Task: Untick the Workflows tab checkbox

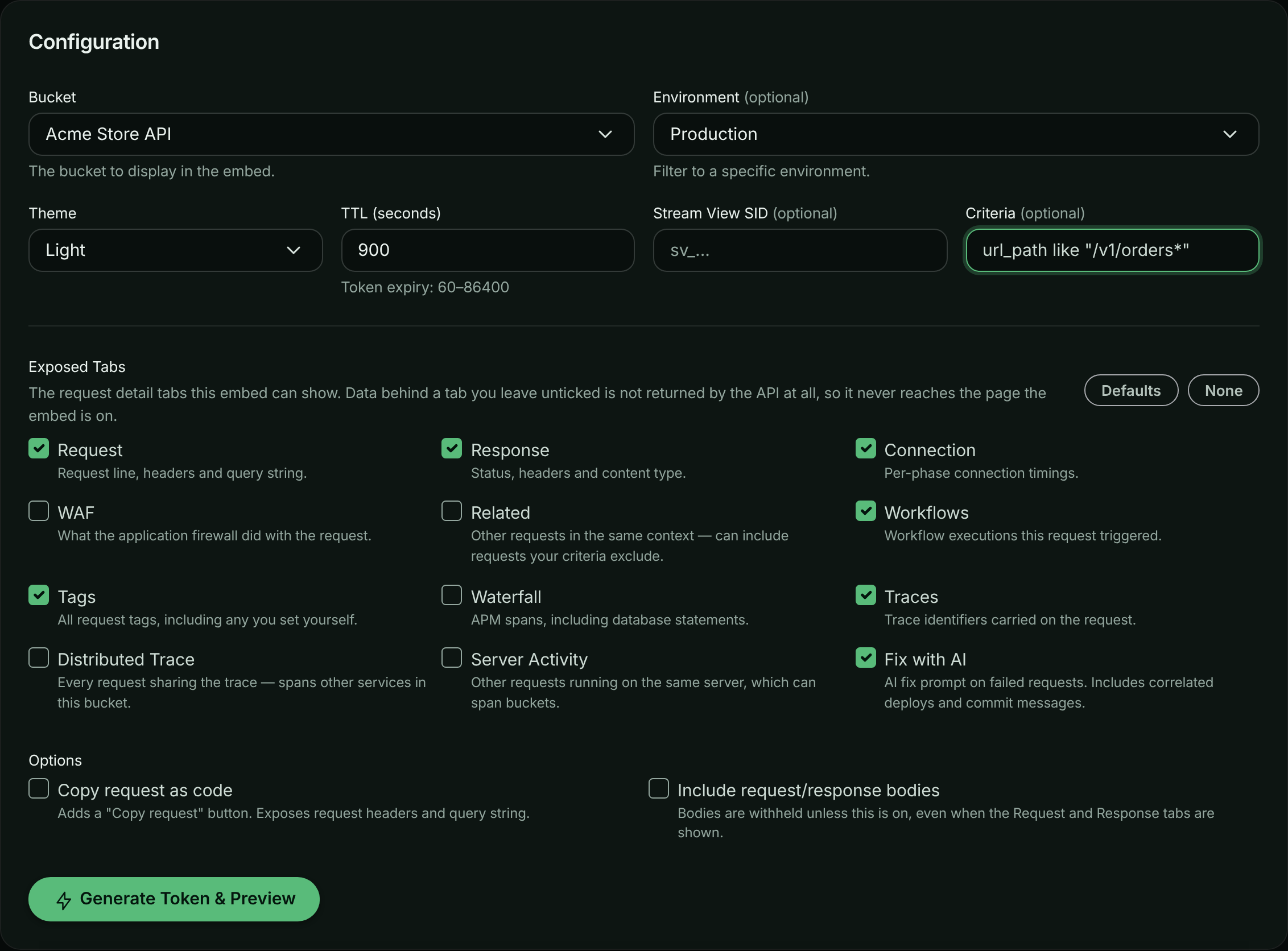Action: 865,511
